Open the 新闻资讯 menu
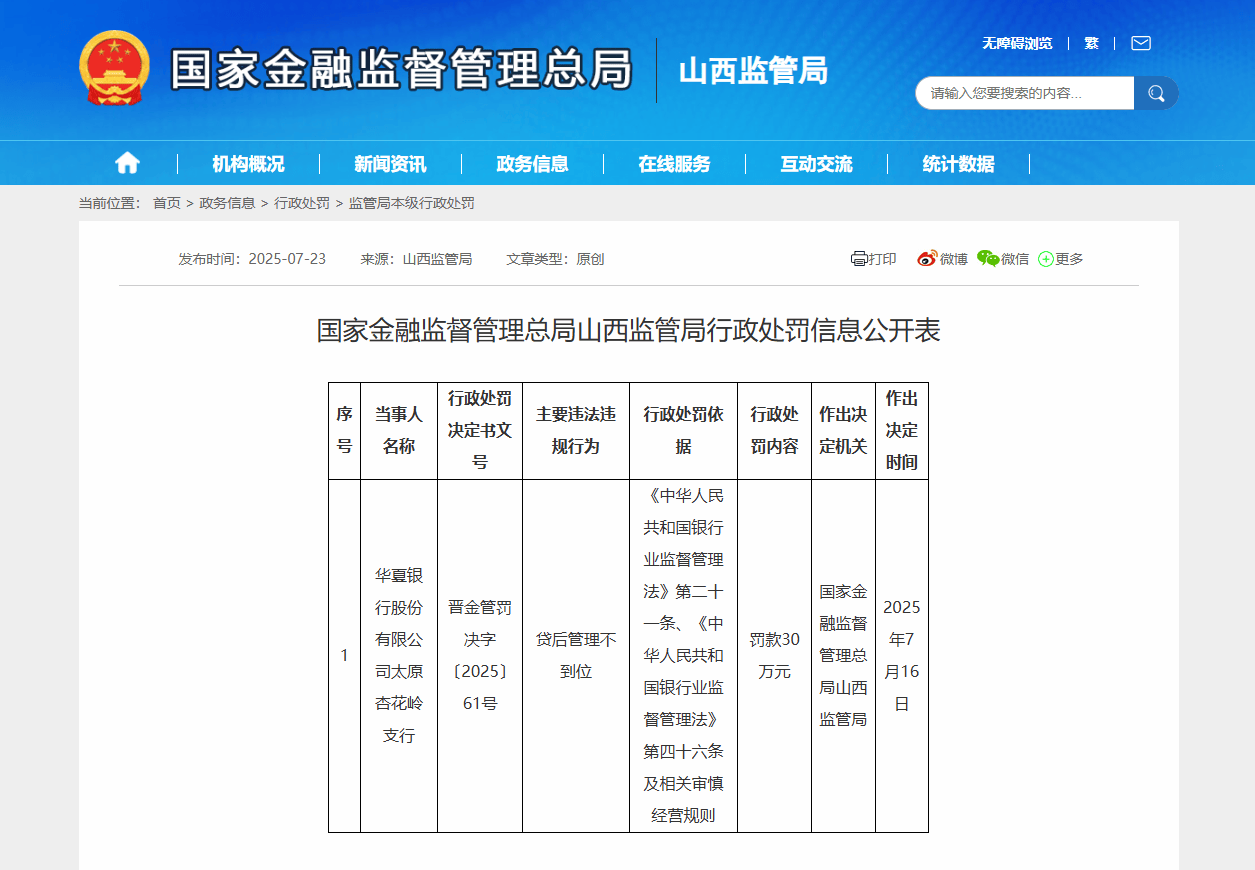This screenshot has width=1255, height=870. (x=390, y=164)
